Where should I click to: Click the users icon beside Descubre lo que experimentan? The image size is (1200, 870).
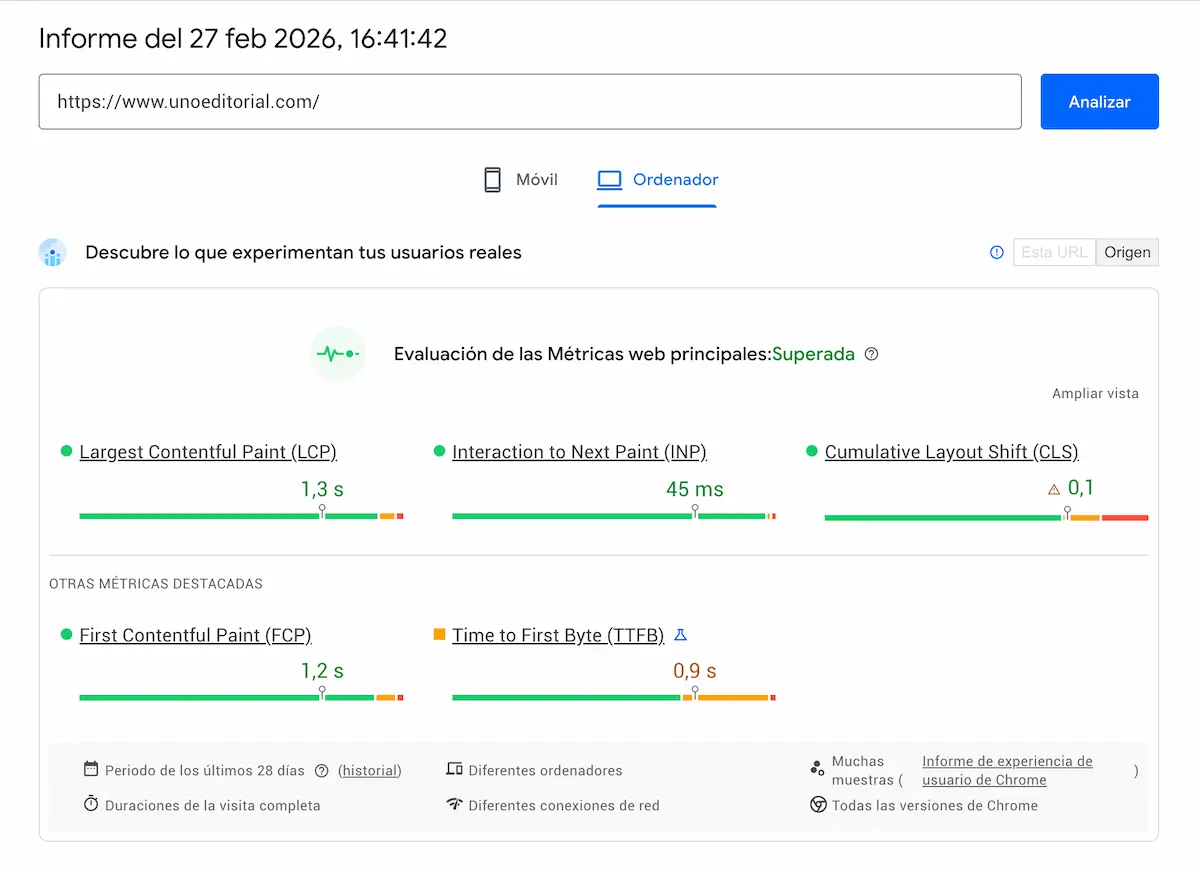[52, 253]
